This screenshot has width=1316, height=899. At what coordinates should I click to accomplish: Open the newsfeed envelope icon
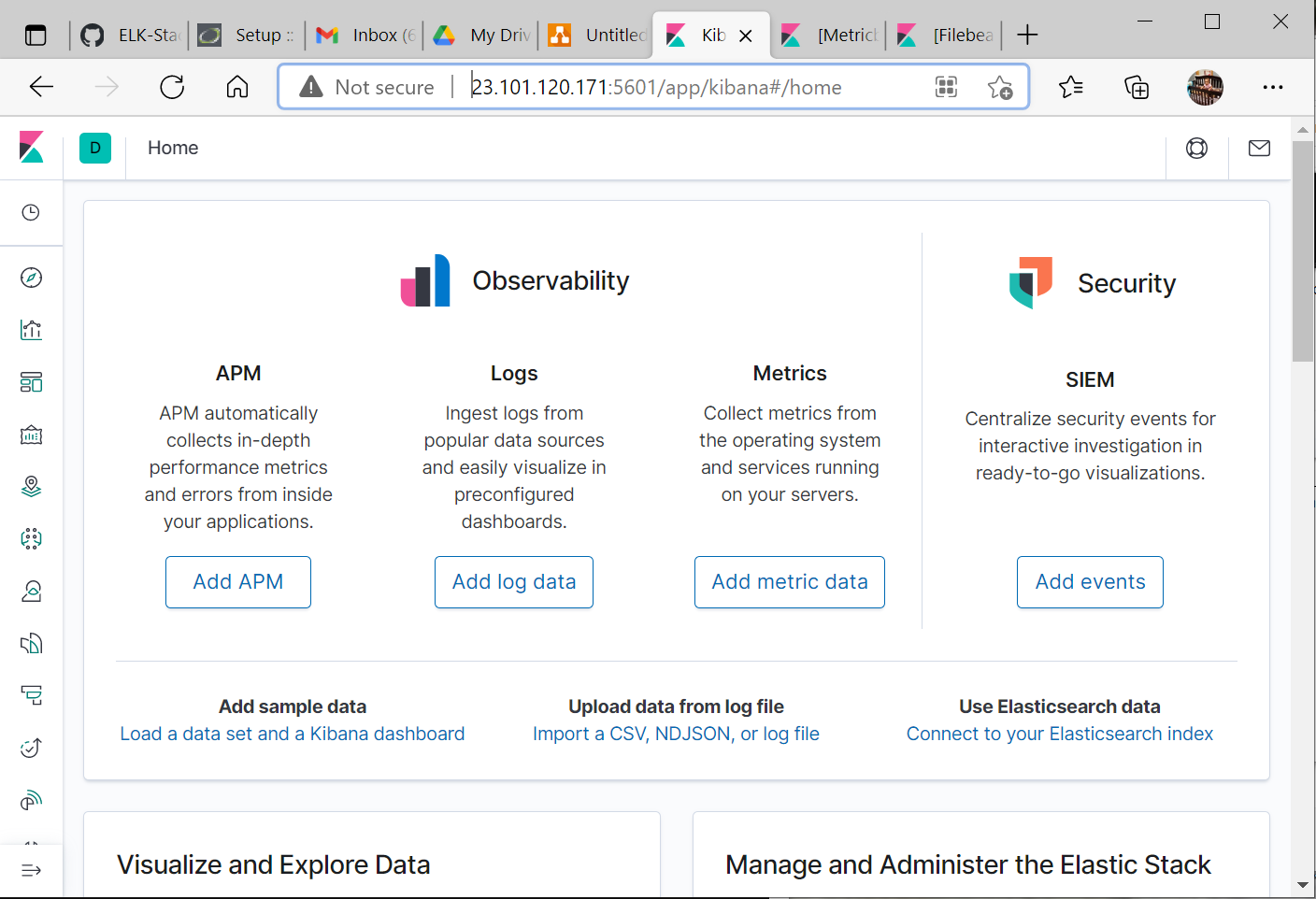click(x=1259, y=148)
